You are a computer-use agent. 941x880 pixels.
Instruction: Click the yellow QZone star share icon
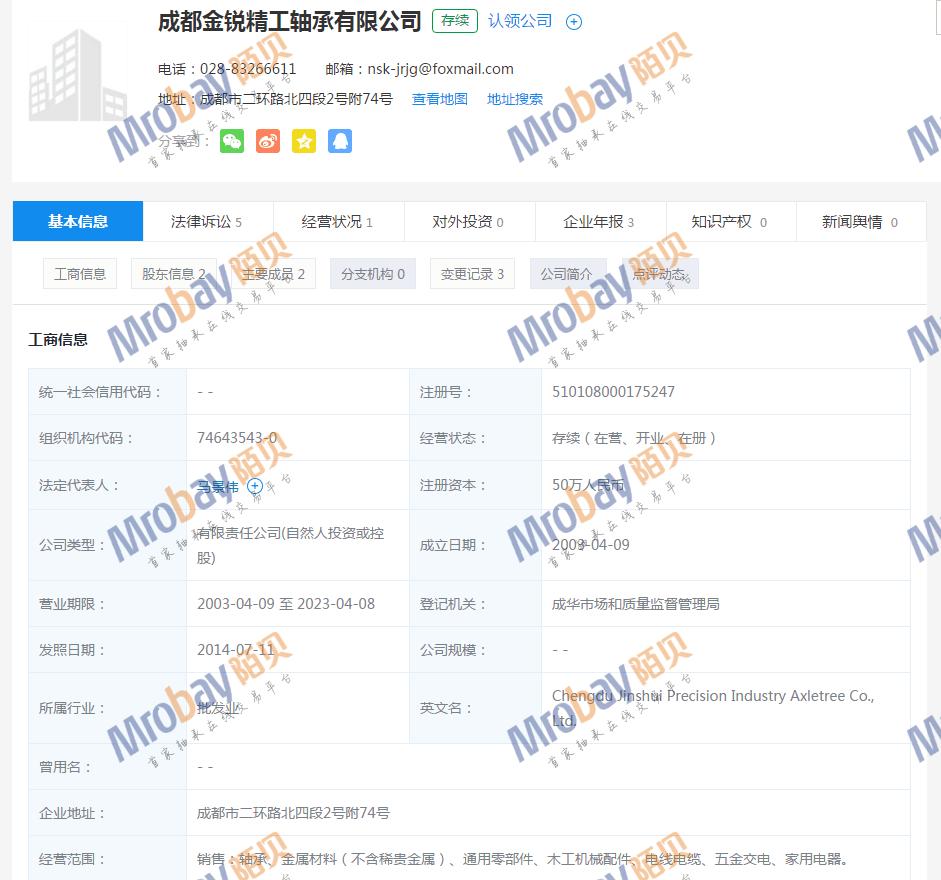tap(304, 141)
